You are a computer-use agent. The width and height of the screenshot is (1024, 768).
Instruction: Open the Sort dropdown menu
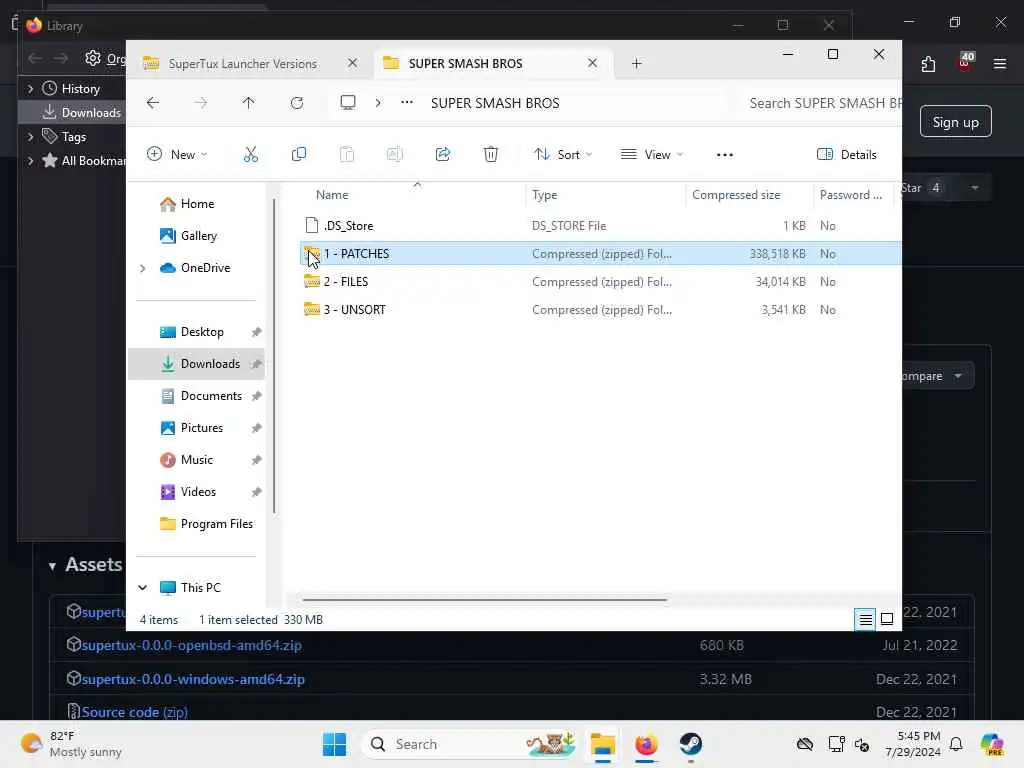pos(563,155)
